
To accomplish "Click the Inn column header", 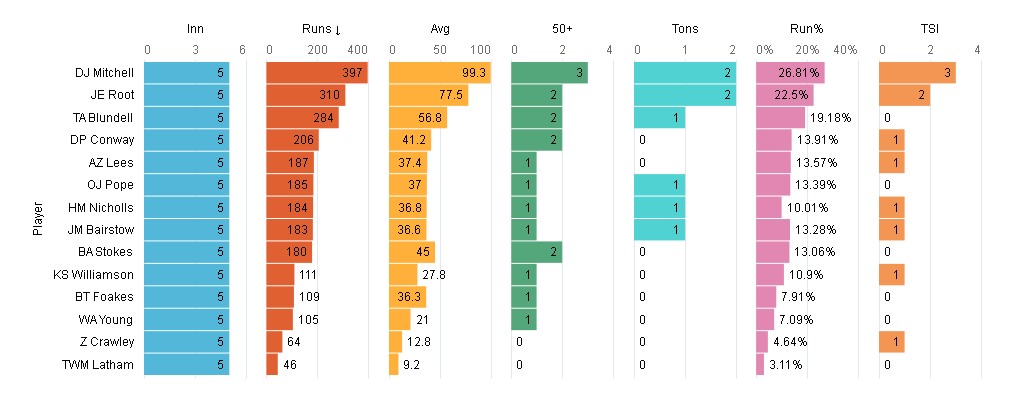I will pyautogui.click(x=195, y=29).
